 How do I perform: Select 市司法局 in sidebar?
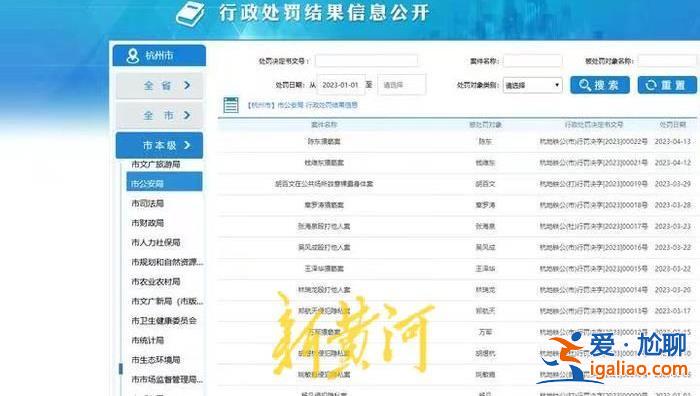coord(147,204)
